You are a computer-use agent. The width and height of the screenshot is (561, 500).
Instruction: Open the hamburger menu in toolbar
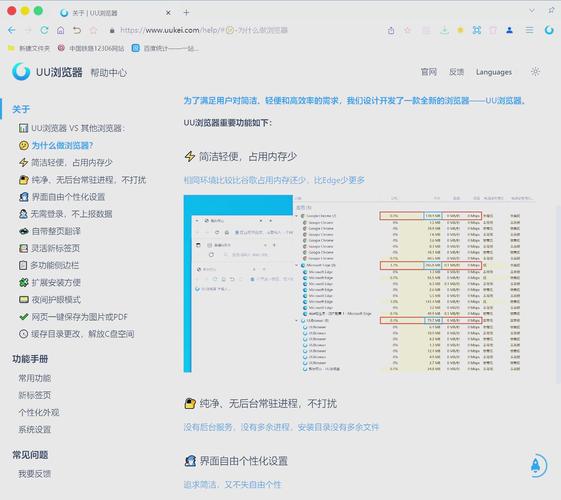click(x=529, y=30)
